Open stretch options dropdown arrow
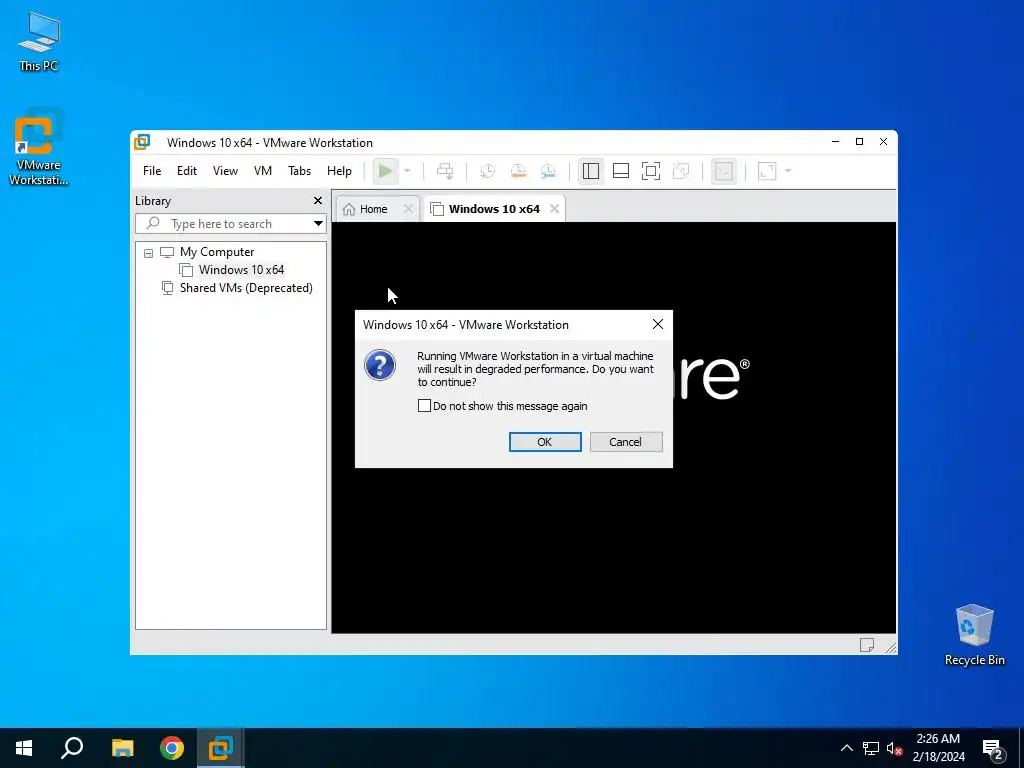This screenshot has width=1024, height=768. [x=788, y=171]
